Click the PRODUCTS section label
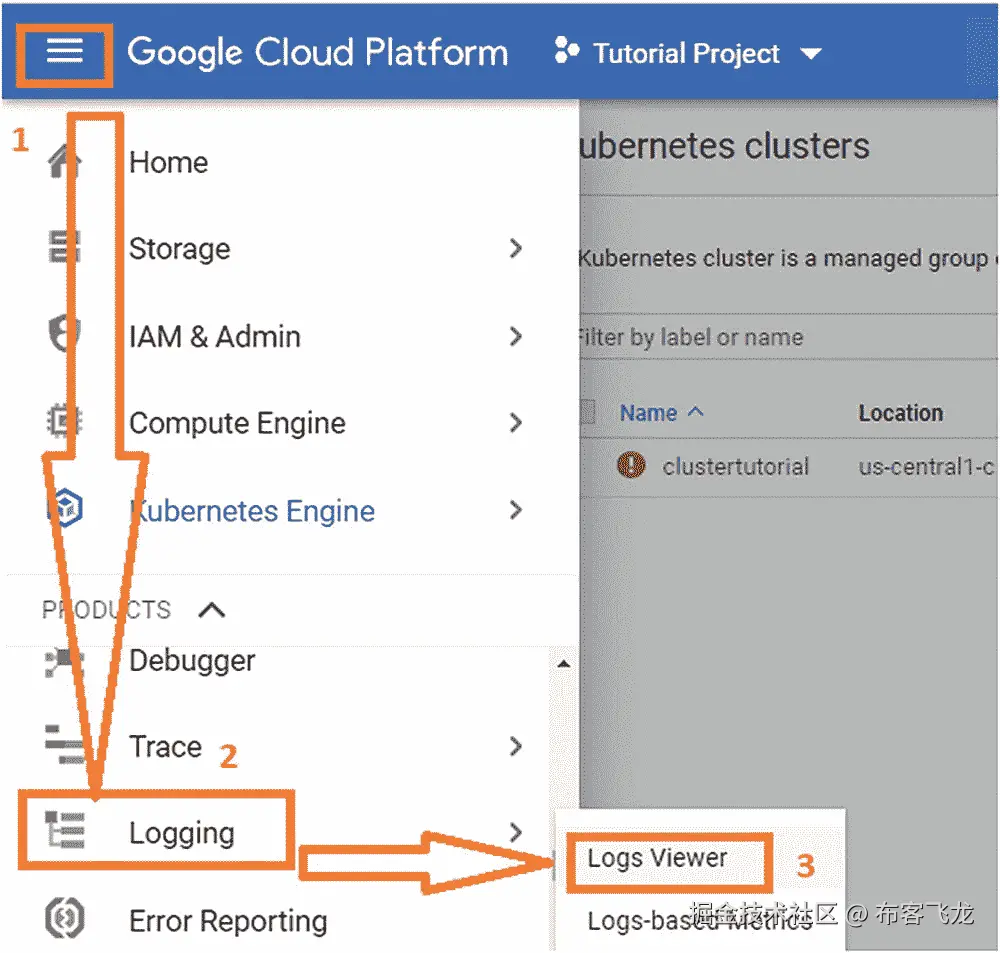This screenshot has height=953, width=1000. [107, 610]
